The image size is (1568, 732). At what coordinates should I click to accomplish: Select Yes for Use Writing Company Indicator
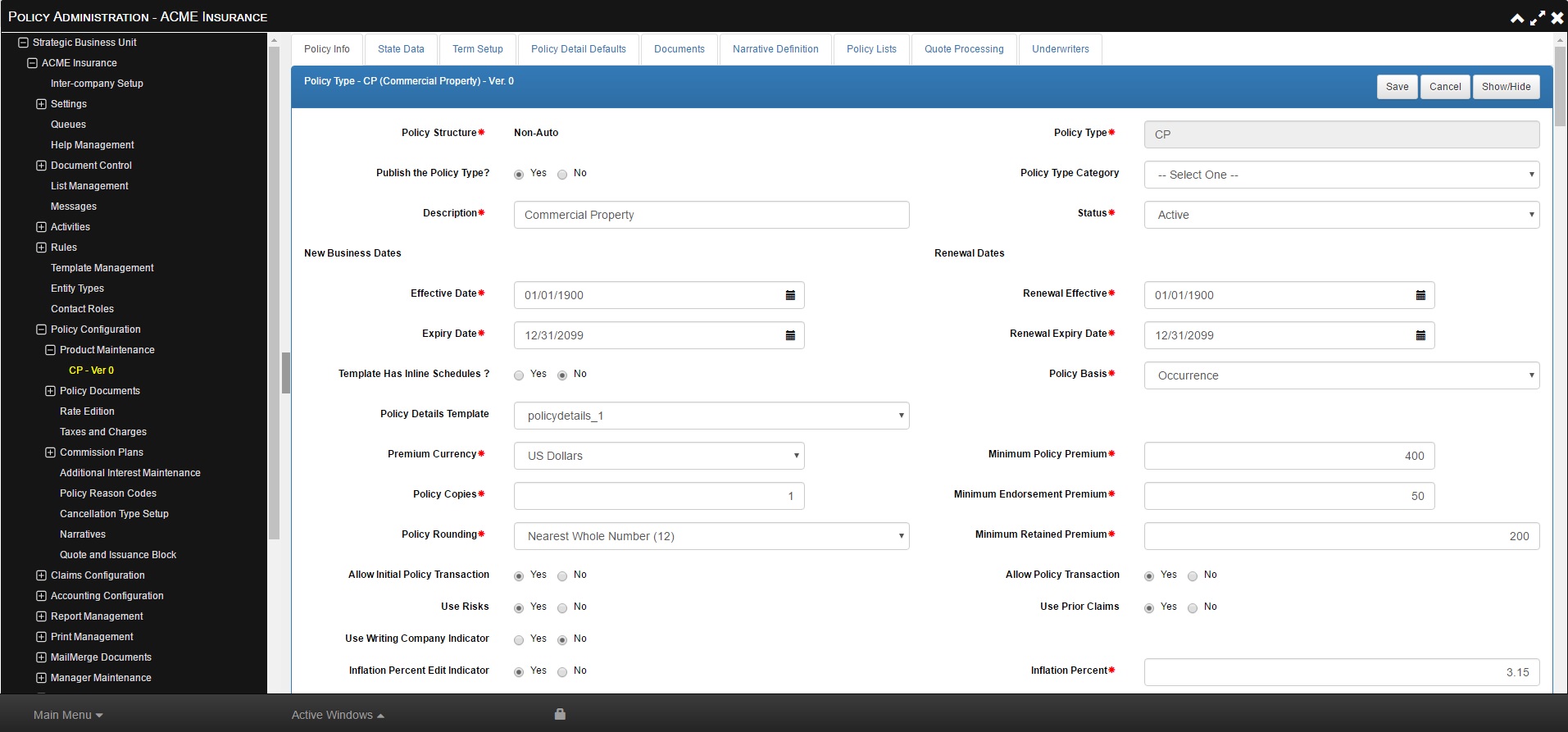(519, 640)
